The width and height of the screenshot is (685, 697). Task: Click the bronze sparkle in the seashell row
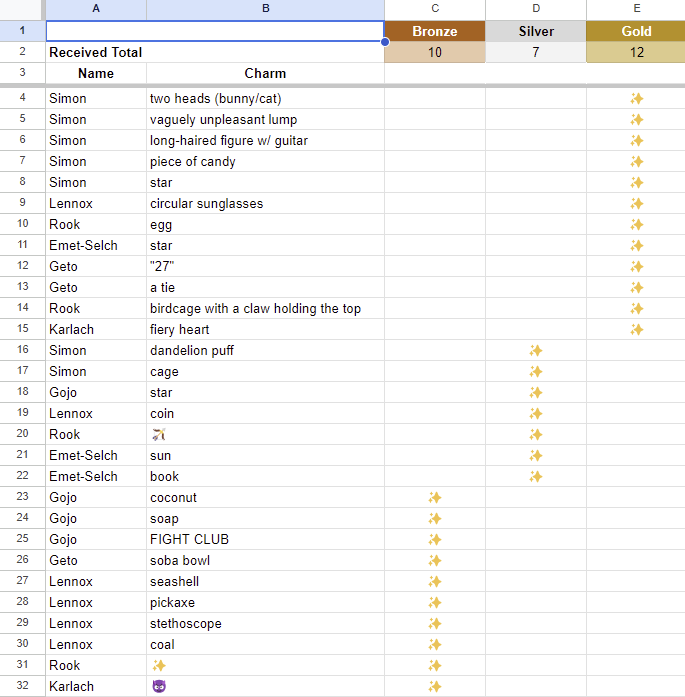click(x=435, y=581)
